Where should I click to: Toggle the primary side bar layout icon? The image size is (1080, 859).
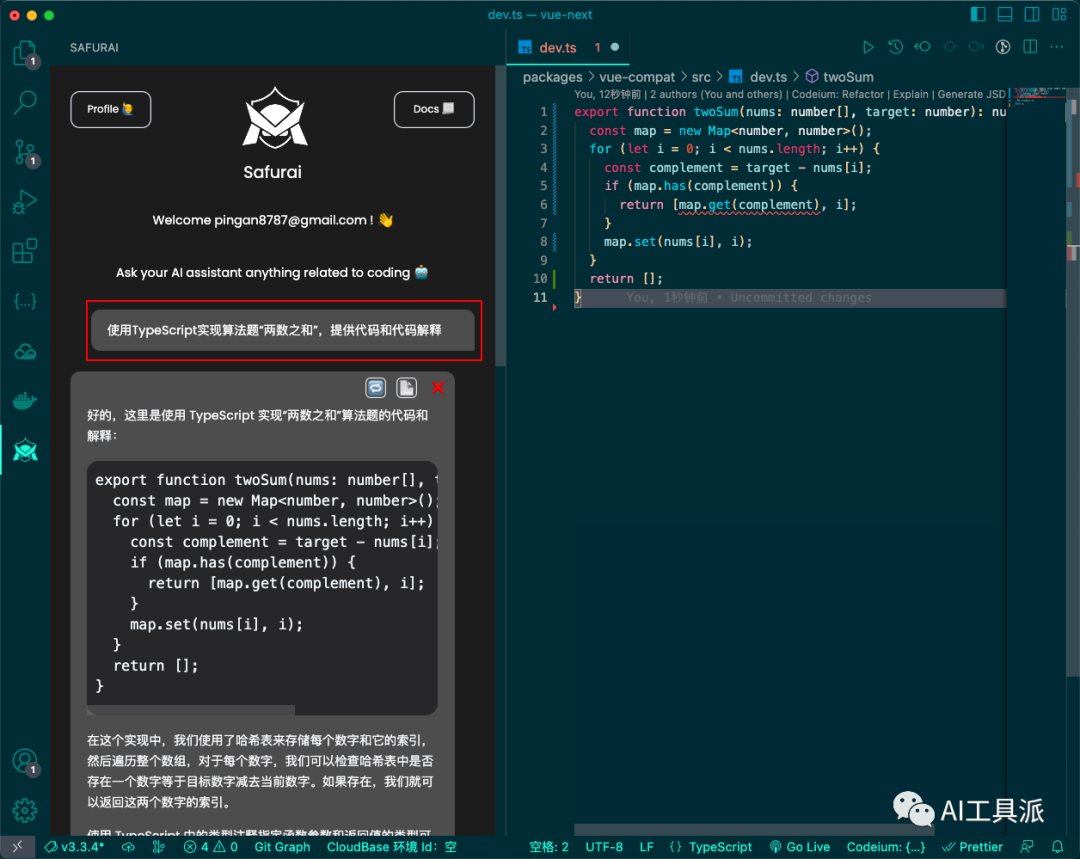[978, 14]
